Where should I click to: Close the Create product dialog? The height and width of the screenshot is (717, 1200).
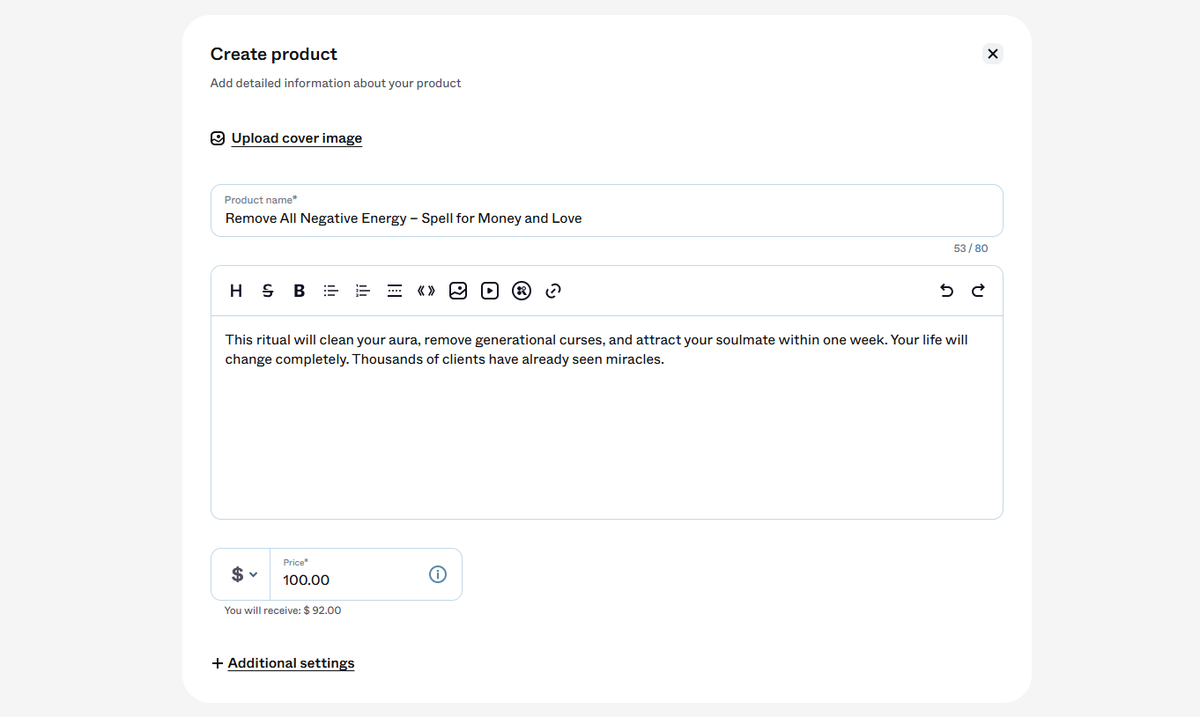pyautogui.click(x=993, y=54)
